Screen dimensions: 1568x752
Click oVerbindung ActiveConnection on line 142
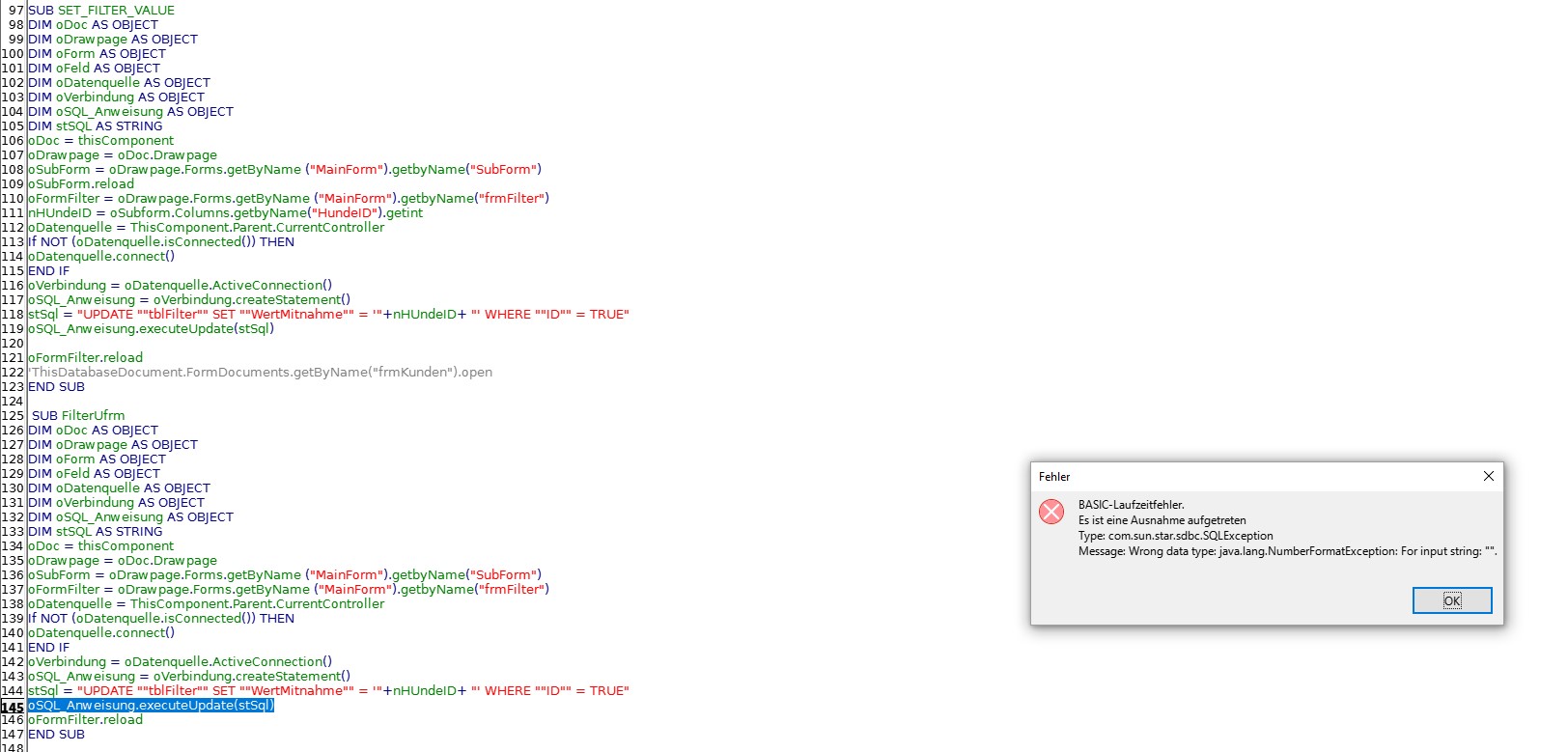180,662
